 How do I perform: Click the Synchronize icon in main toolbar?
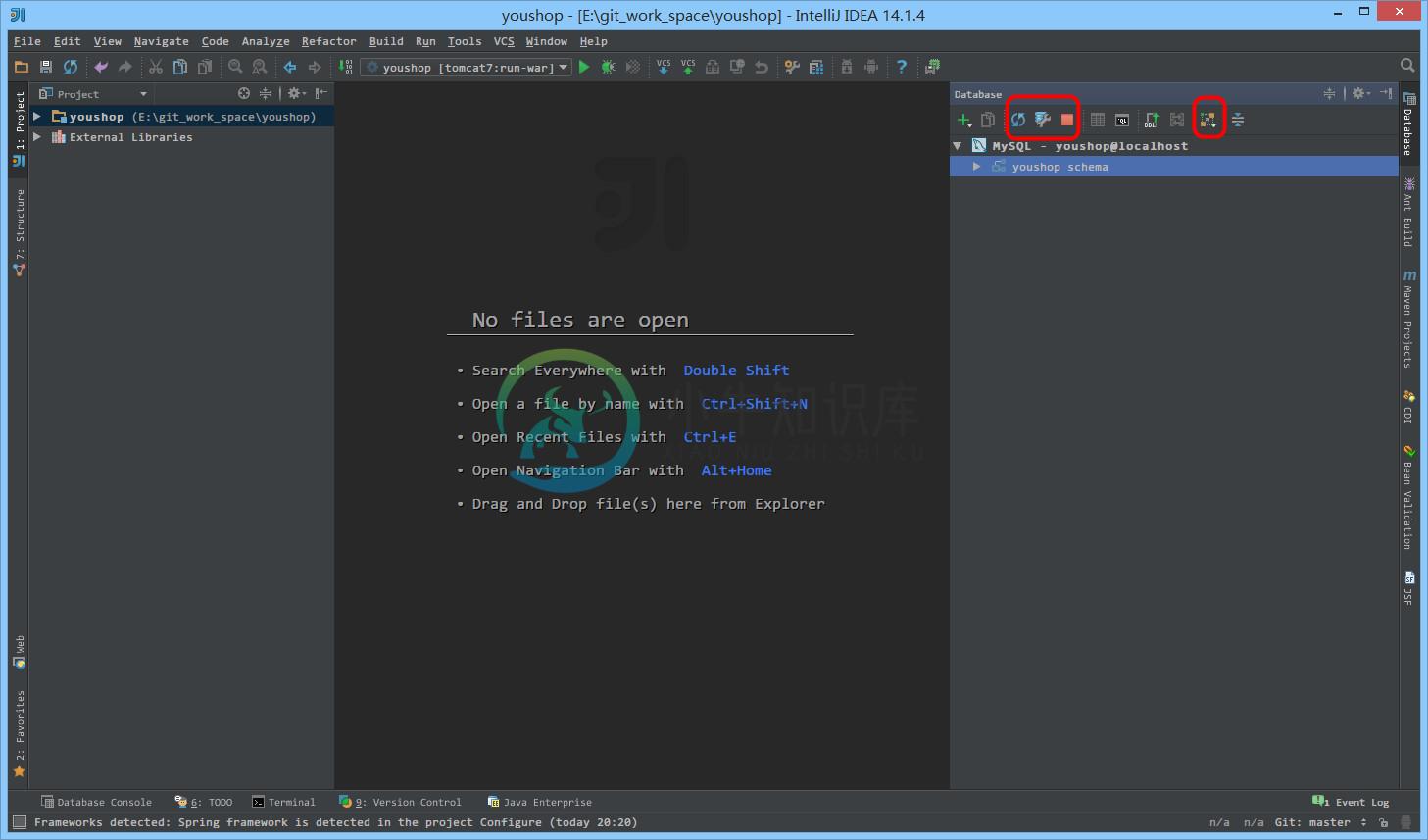(71, 67)
